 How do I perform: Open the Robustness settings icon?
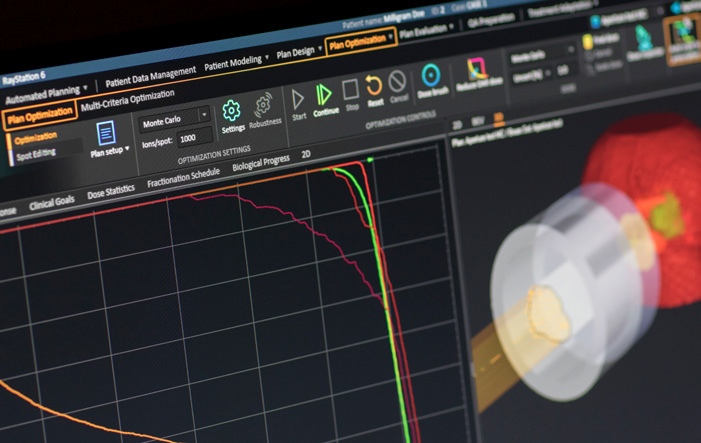(x=264, y=105)
